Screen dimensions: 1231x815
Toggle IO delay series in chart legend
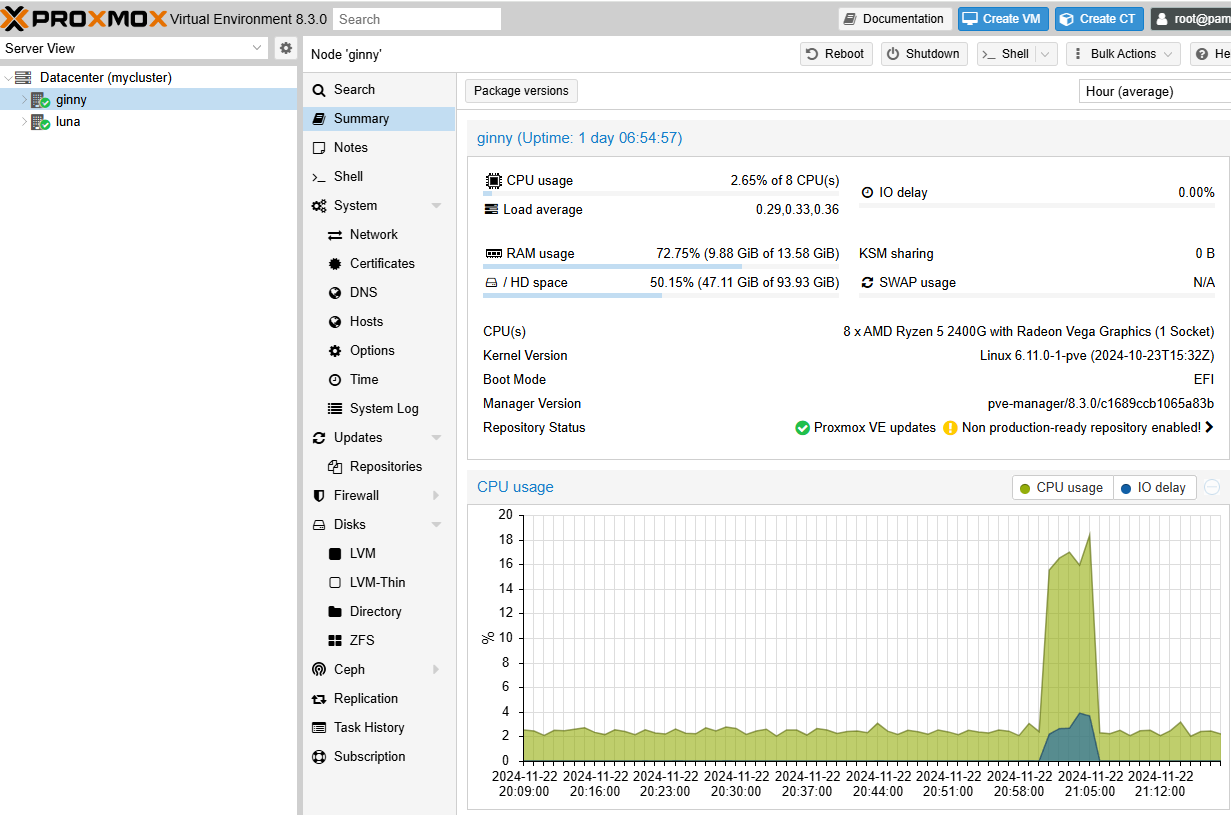1154,487
